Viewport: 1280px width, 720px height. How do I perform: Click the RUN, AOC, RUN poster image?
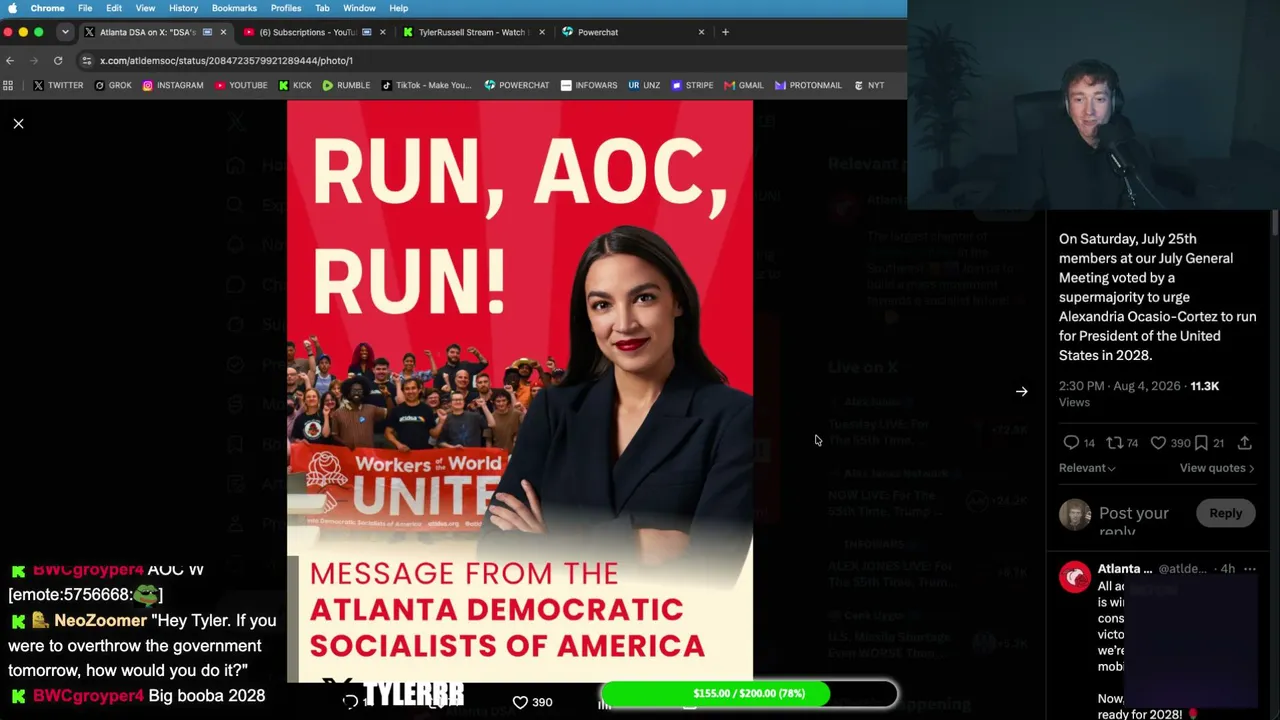click(x=520, y=391)
